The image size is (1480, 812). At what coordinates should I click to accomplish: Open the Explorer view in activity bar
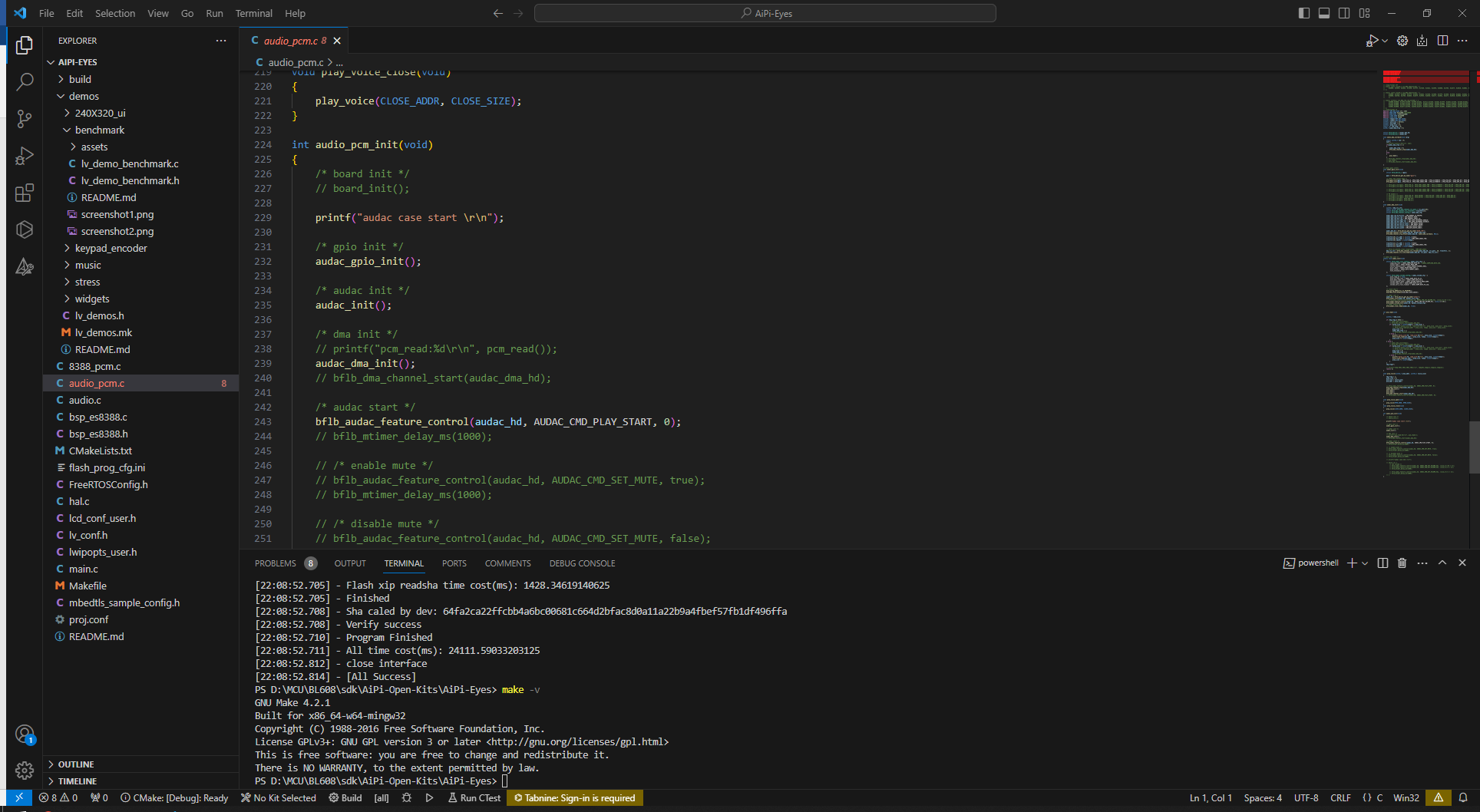25,45
